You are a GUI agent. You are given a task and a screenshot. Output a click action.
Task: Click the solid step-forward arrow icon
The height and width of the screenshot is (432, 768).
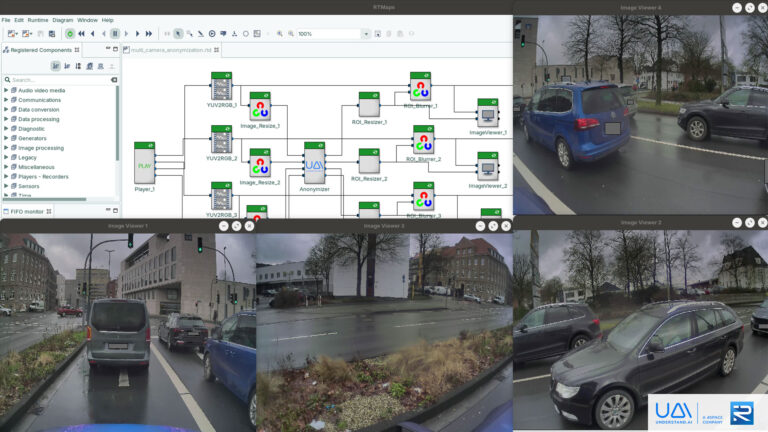tap(138, 34)
